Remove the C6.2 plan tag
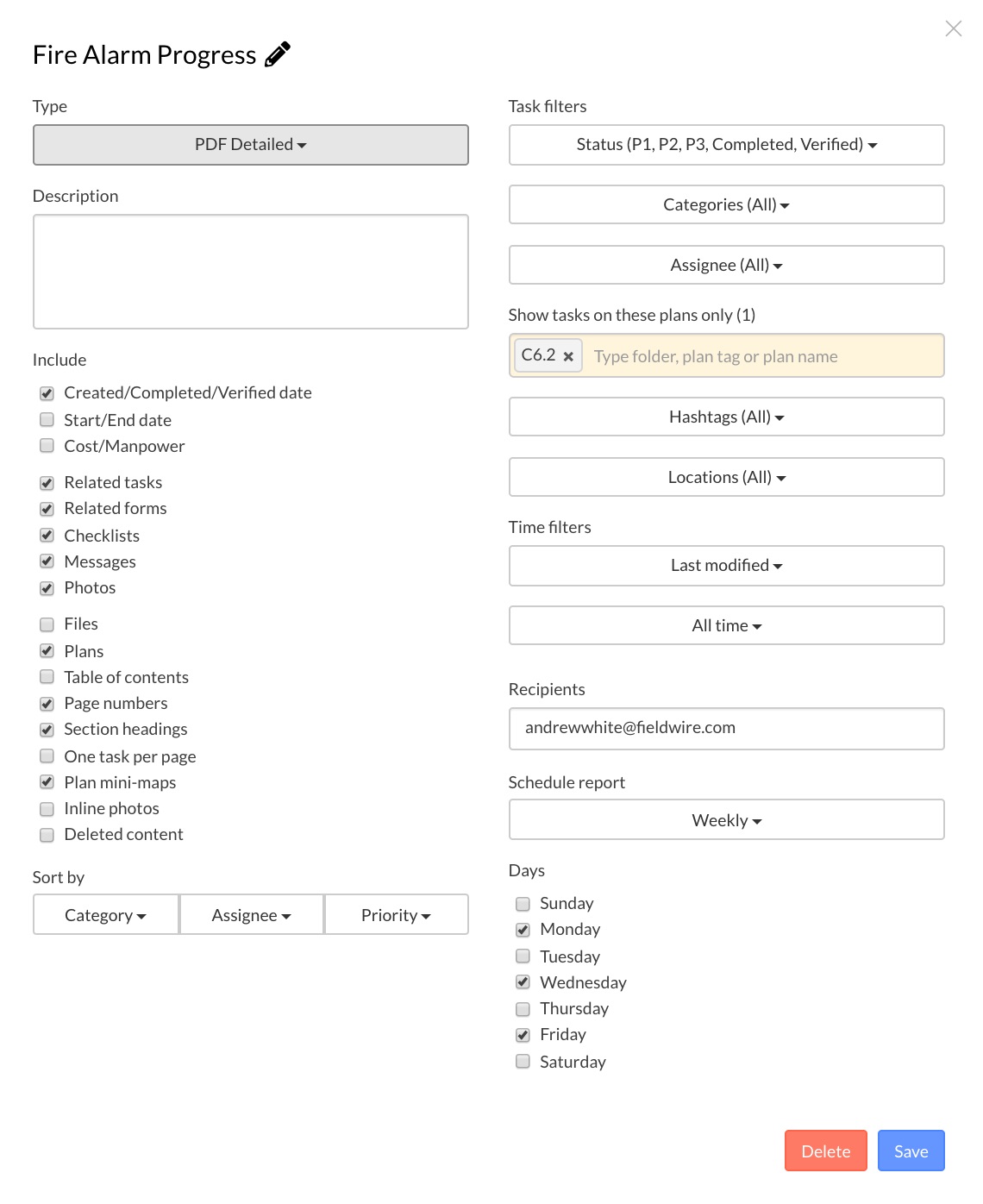This screenshot has height=1204, width=983. coord(568,356)
